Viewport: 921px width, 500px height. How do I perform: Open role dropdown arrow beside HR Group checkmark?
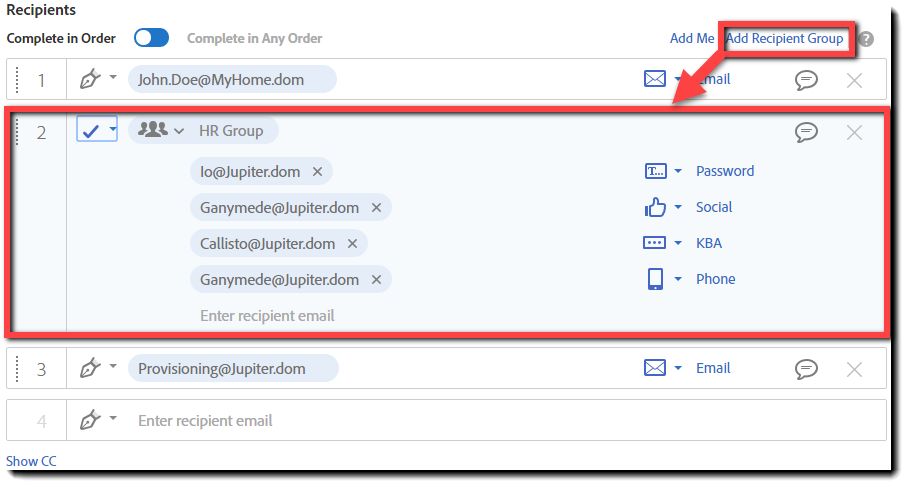pos(113,128)
